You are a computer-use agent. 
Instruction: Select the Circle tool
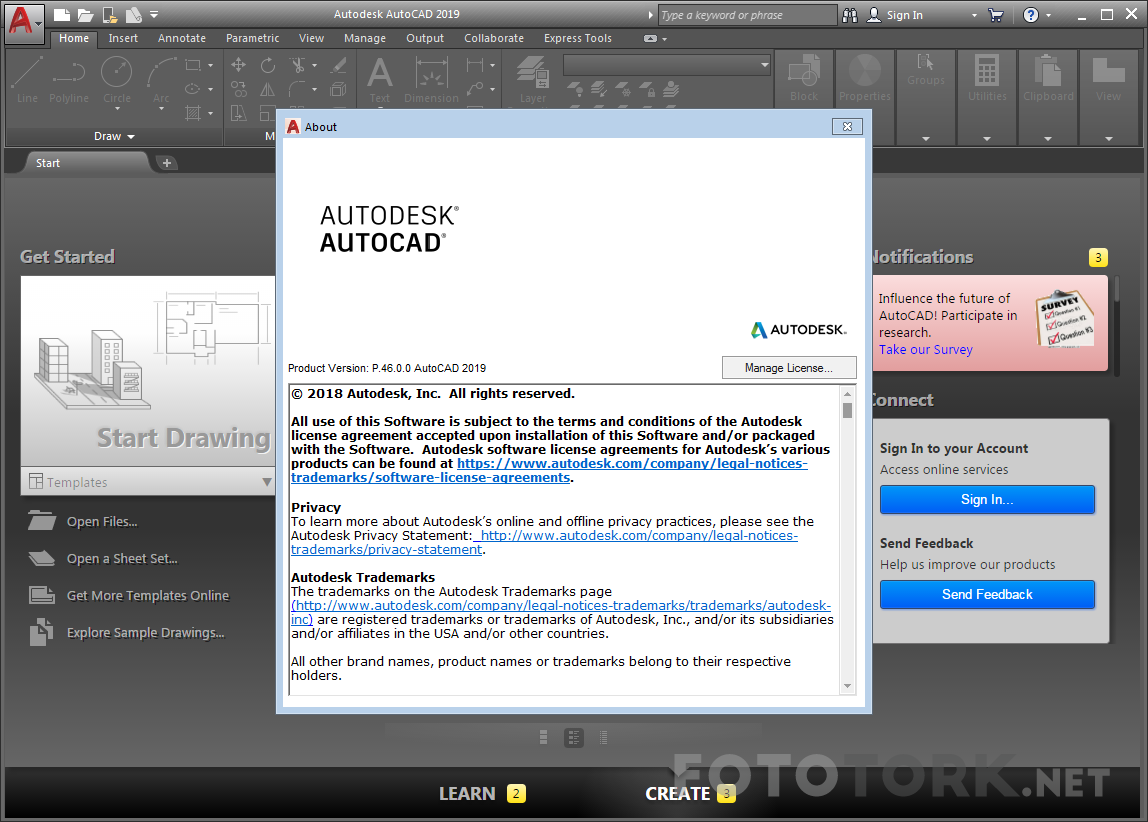pos(116,80)
